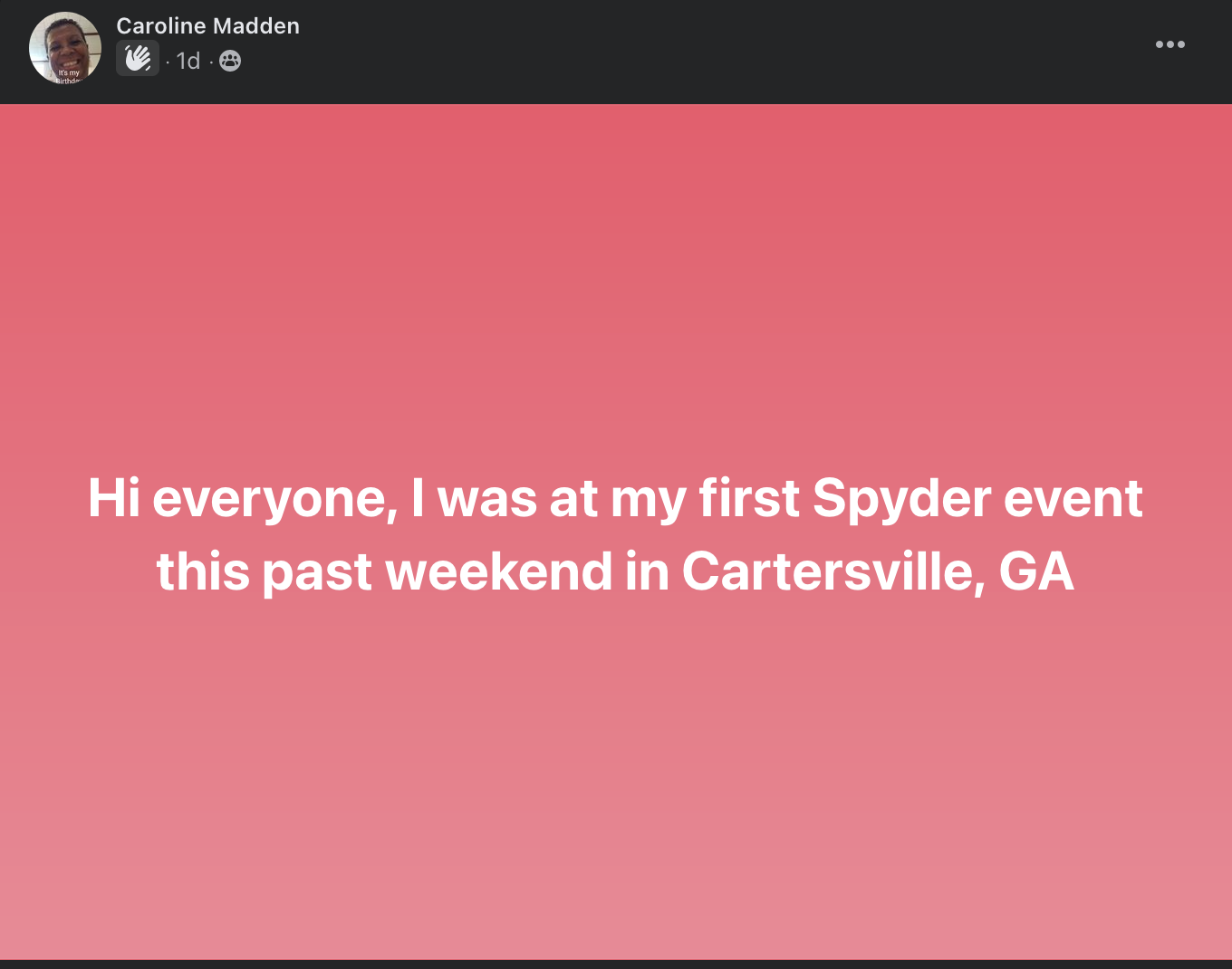View the birthday-framed avatar of the author
Image resolution: width=1232 pixels, height=969 pixels.
(x=65, y=49)
